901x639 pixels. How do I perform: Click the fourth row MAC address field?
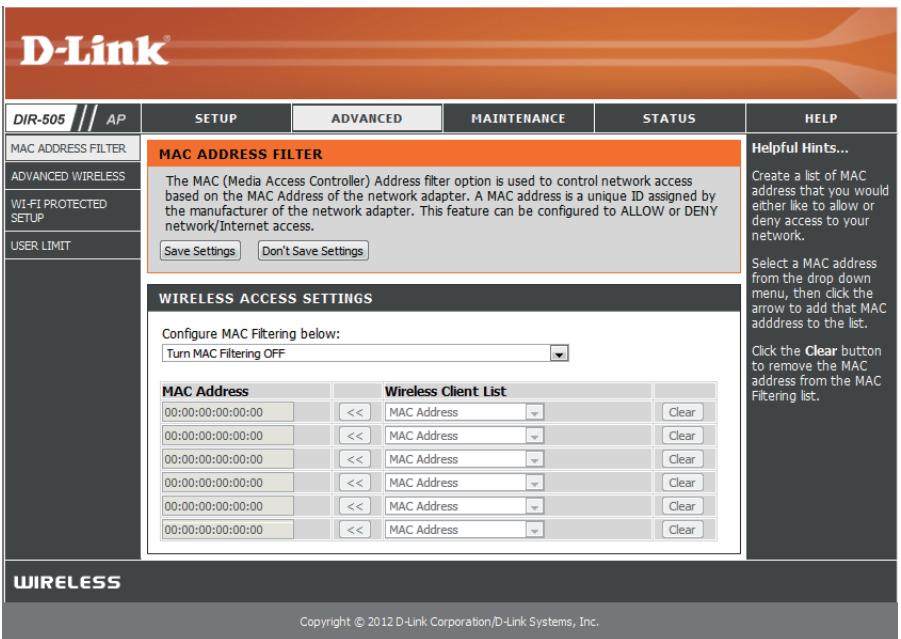coord(228,483)
